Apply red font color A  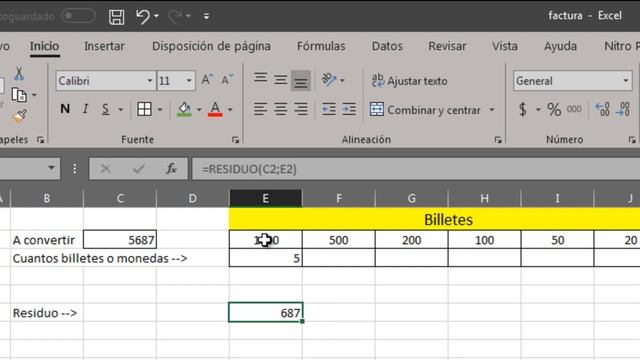click(x=215, y=109)
